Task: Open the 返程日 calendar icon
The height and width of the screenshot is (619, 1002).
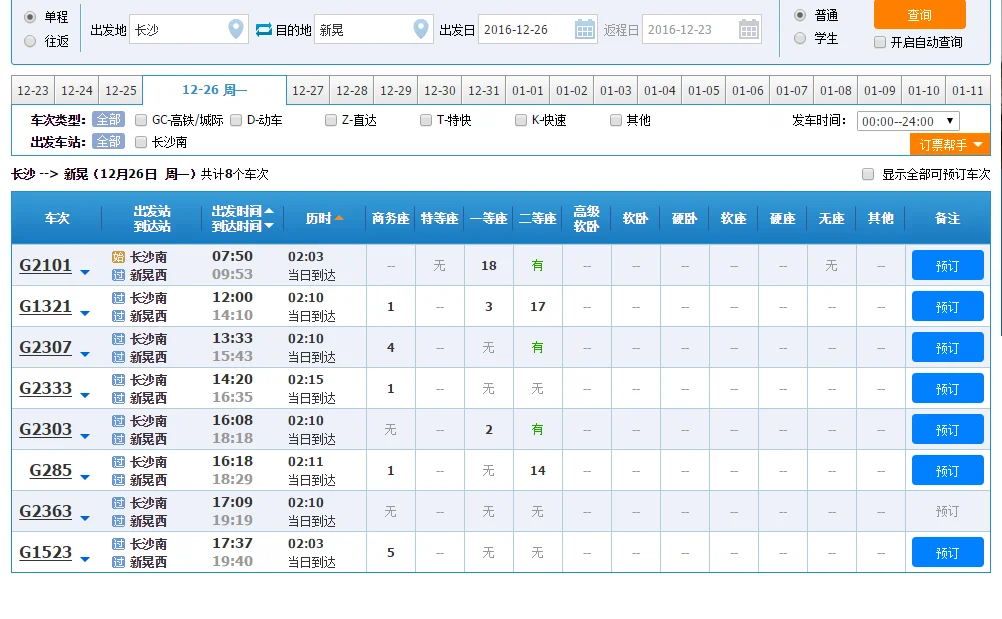Action: (x=749, y=29)
